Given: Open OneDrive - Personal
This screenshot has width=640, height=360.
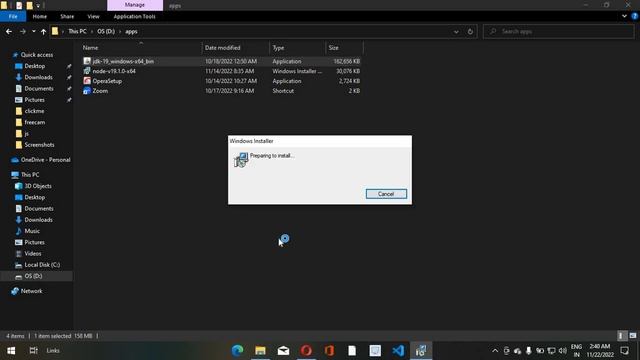Looking at the screenshot, I should 45,160.
